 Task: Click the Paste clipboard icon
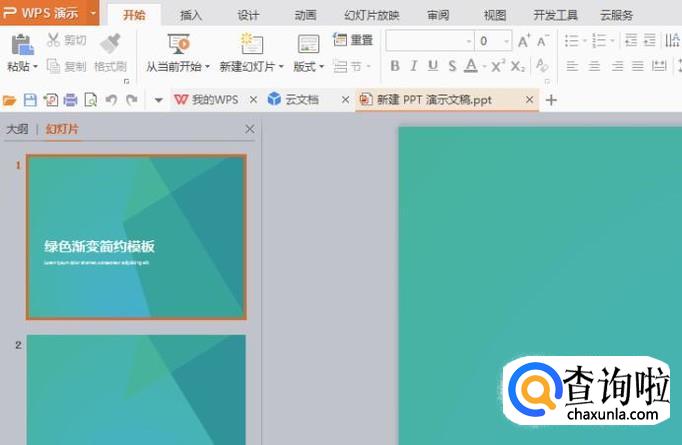tap(22, 45)
